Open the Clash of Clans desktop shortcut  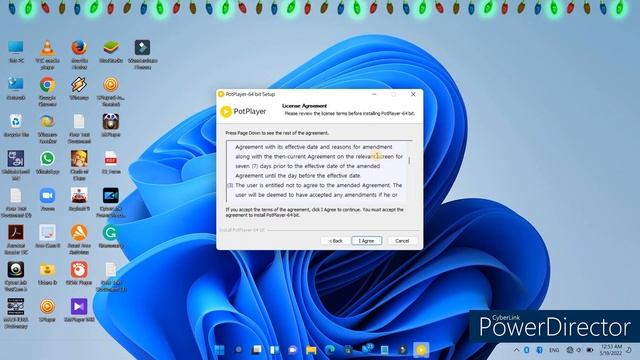click(x=79, y=165)
